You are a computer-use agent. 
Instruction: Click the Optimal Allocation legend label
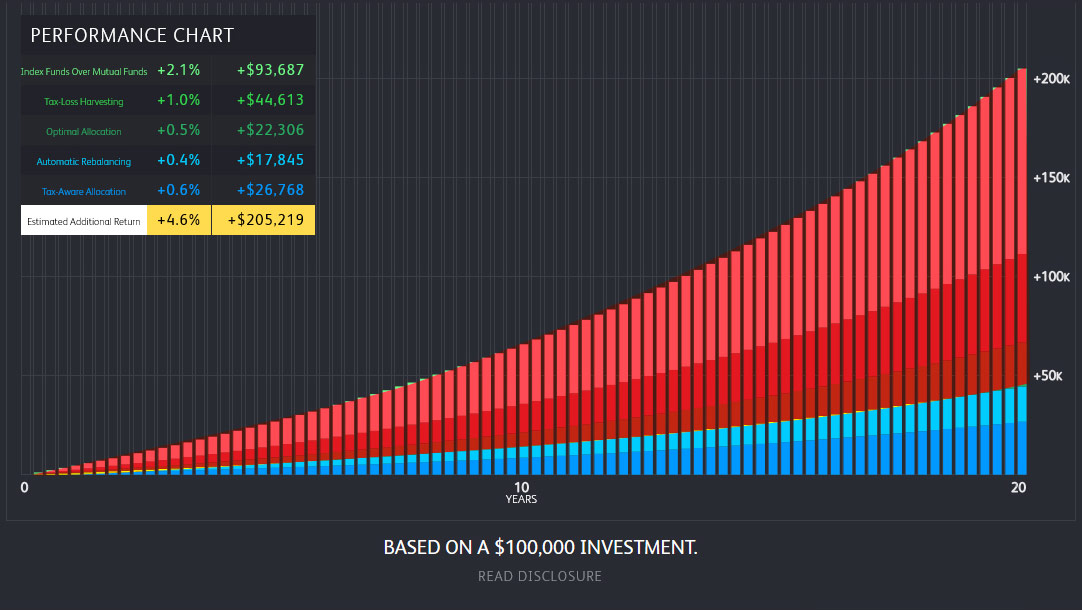coord(84,131)
